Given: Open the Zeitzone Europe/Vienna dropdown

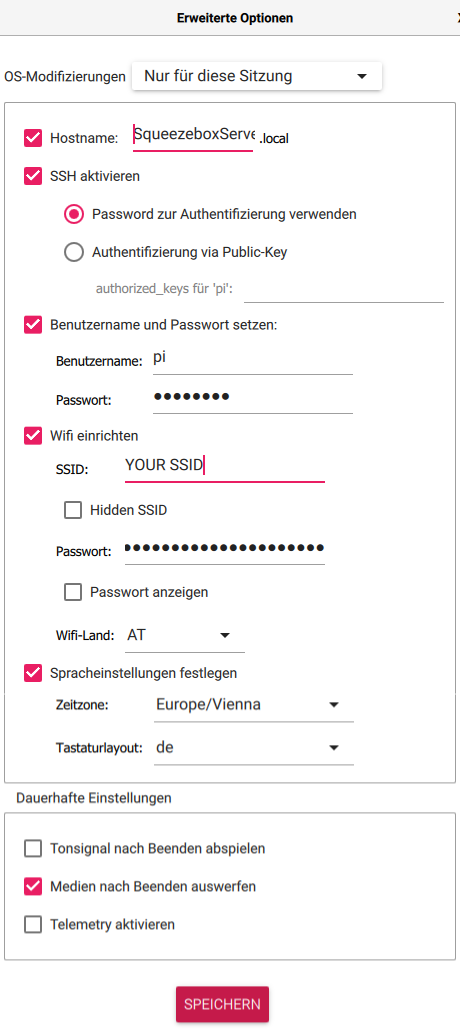Looking at the screenshot, I should pos(254,705).
